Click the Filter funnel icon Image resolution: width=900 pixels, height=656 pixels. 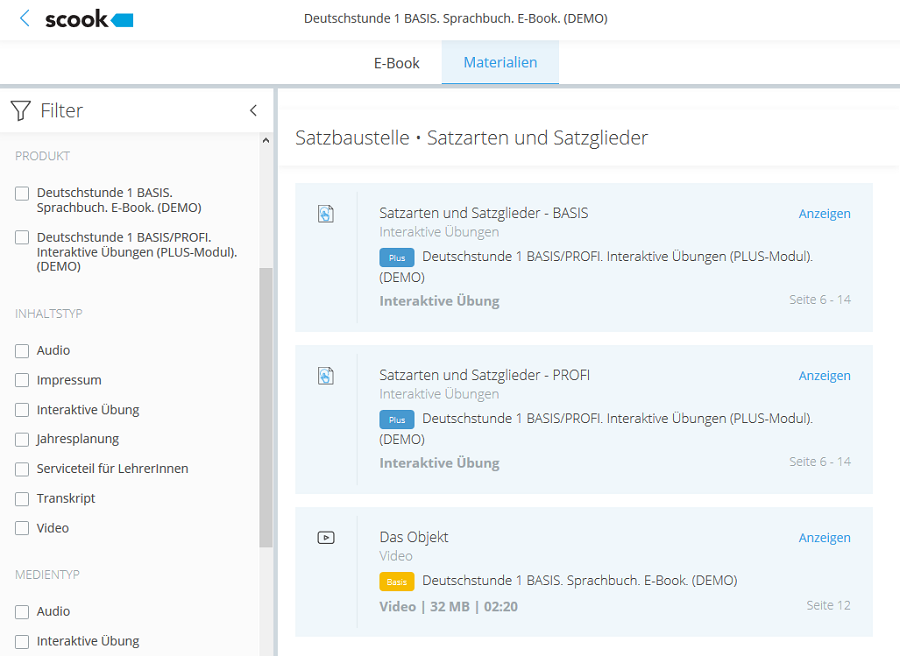[21, 111]
